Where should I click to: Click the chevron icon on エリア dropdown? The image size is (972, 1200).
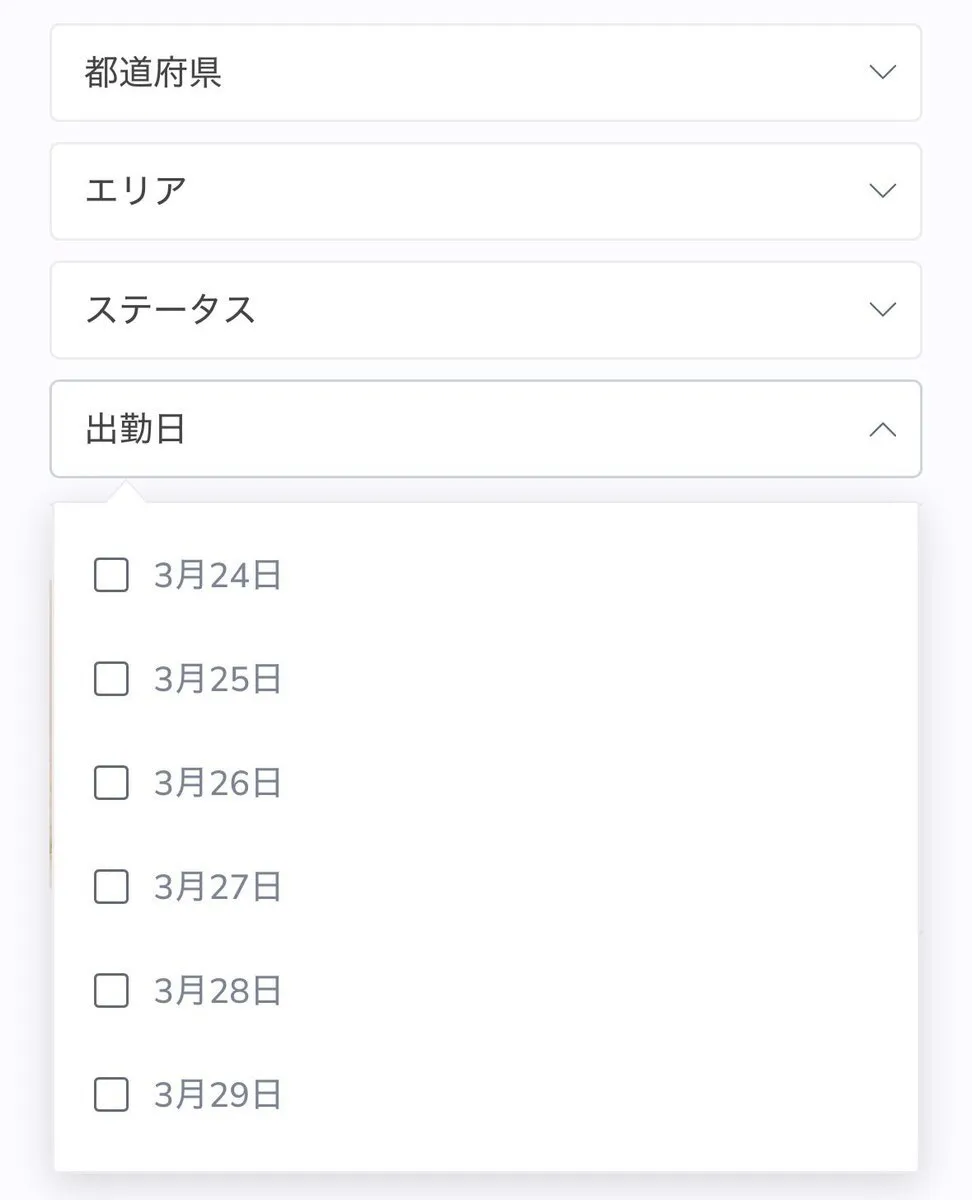[882, 191]
